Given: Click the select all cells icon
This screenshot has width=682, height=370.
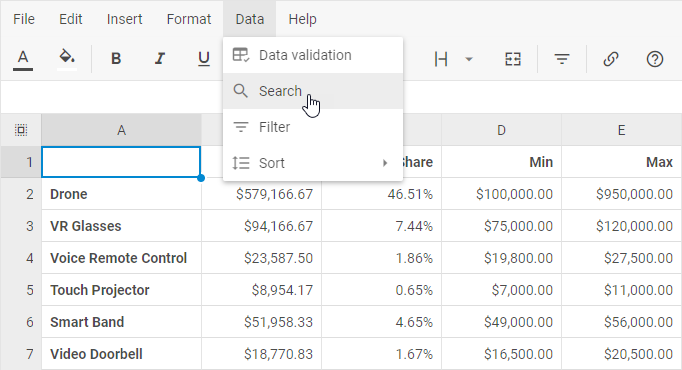Looking at the screenshot, I should pyautogui.click(x=21, y=130).
